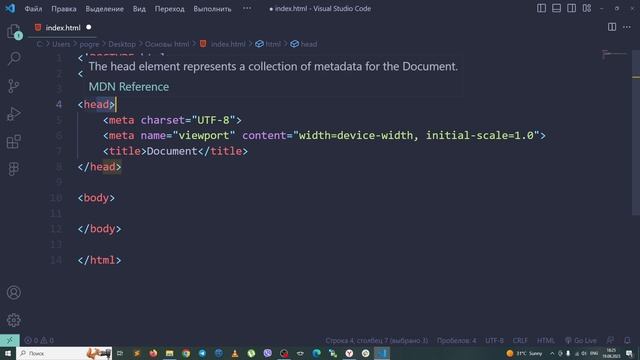Open the Переход menu
640x360 pixels.
point(169,9)
